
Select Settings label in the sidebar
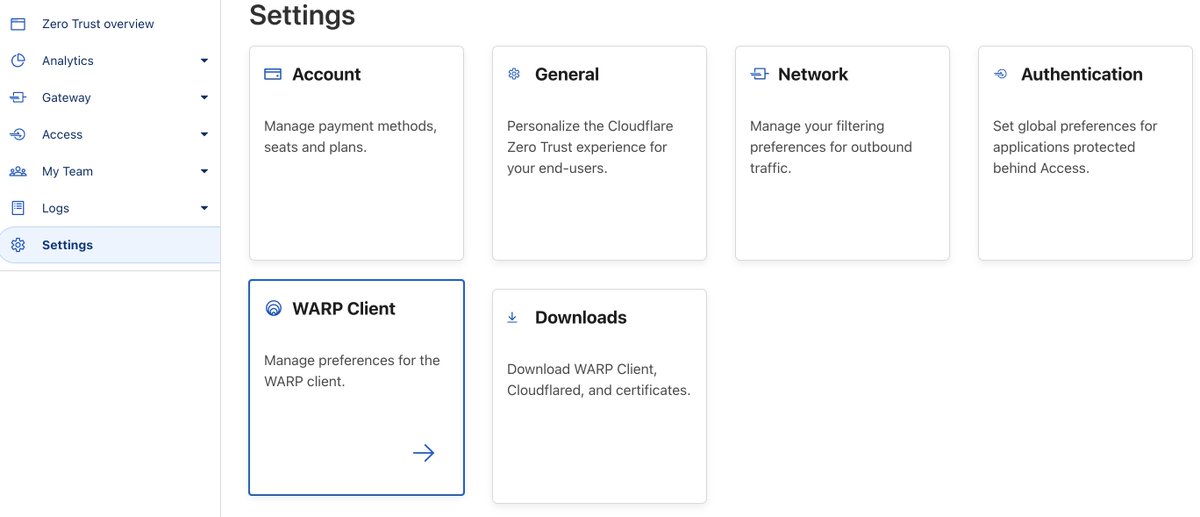coord(67,245)
